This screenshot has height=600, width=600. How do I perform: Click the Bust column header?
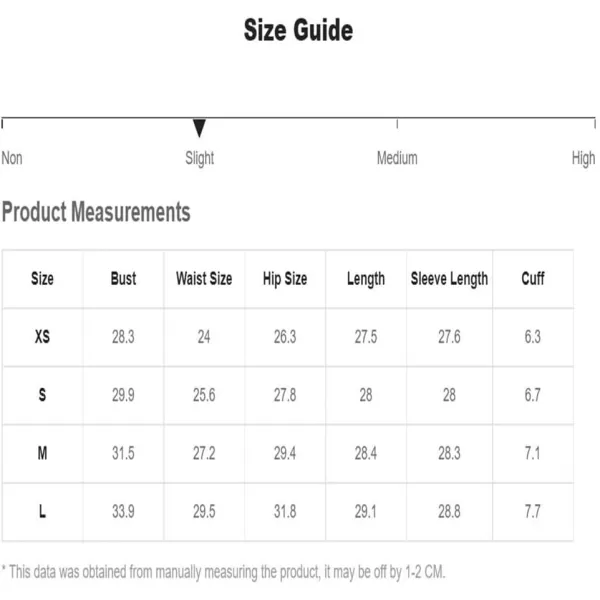click(x=123, y=279)
